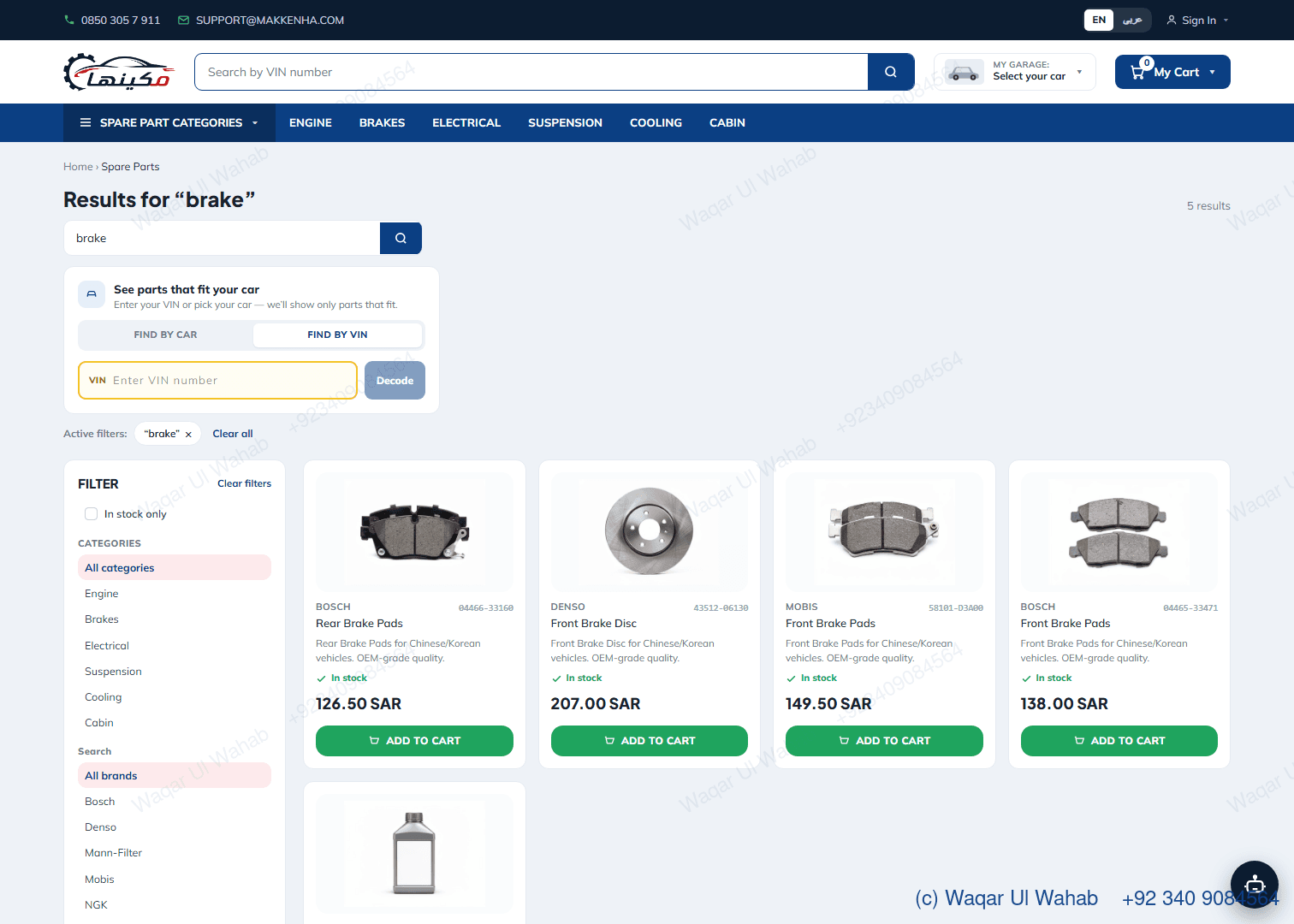Click the Decode button

coord(395,380)
